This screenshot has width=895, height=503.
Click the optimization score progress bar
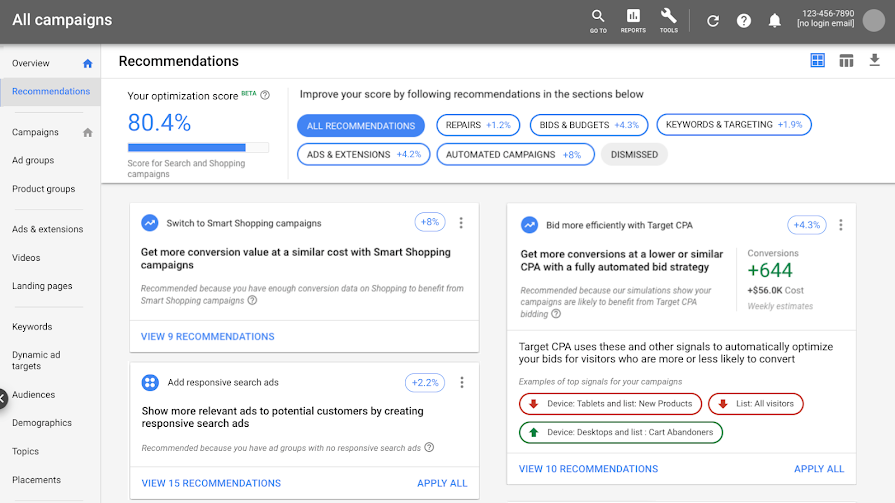click(198, 148)
